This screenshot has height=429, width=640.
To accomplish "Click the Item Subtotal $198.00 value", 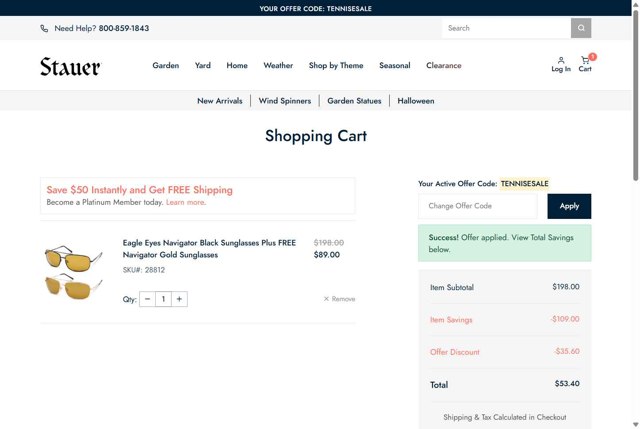I will pyautogui.click(x=566, y=287).
